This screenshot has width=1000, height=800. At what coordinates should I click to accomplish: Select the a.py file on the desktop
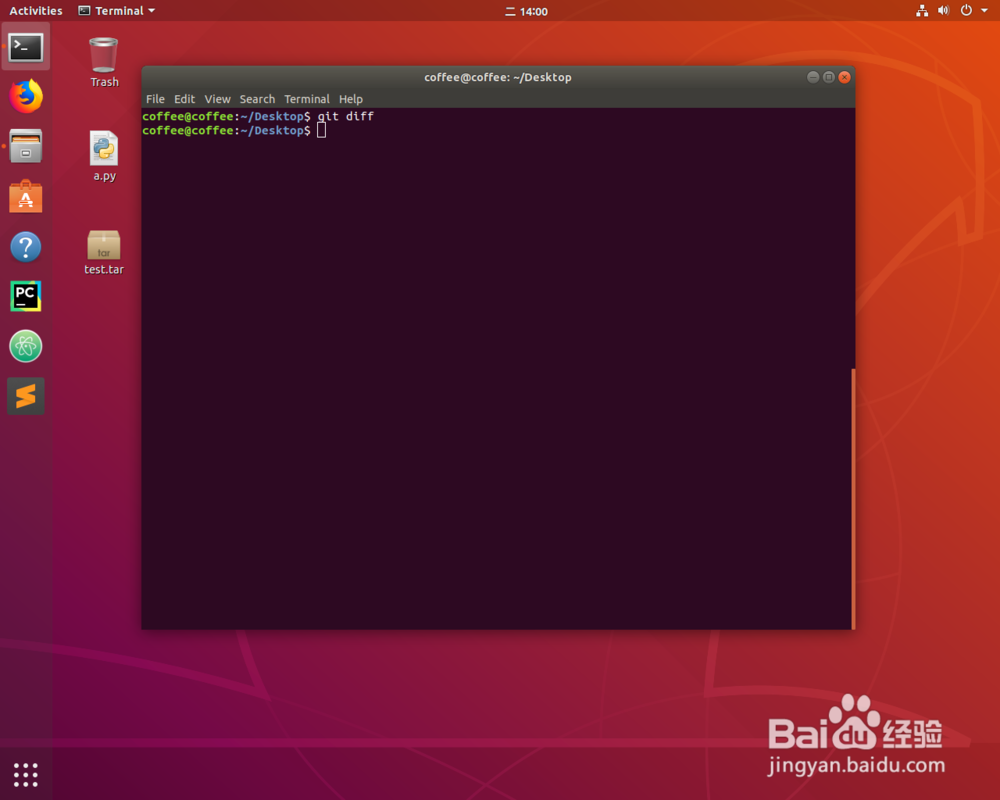pos(104,156)
